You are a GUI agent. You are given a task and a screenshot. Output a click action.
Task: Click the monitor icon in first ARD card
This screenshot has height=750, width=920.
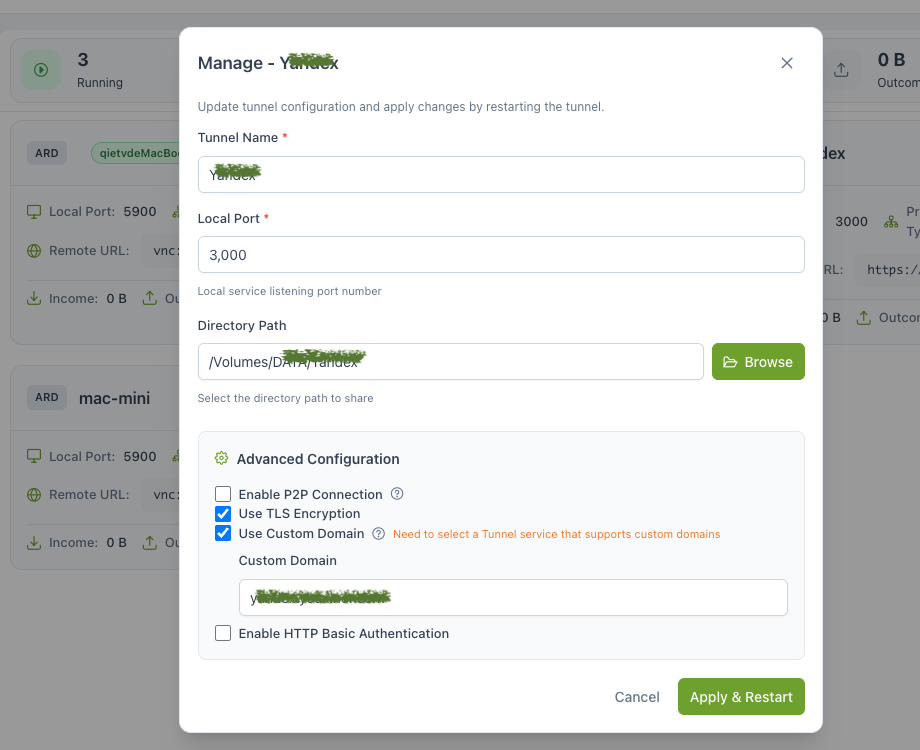pos(34,212)
